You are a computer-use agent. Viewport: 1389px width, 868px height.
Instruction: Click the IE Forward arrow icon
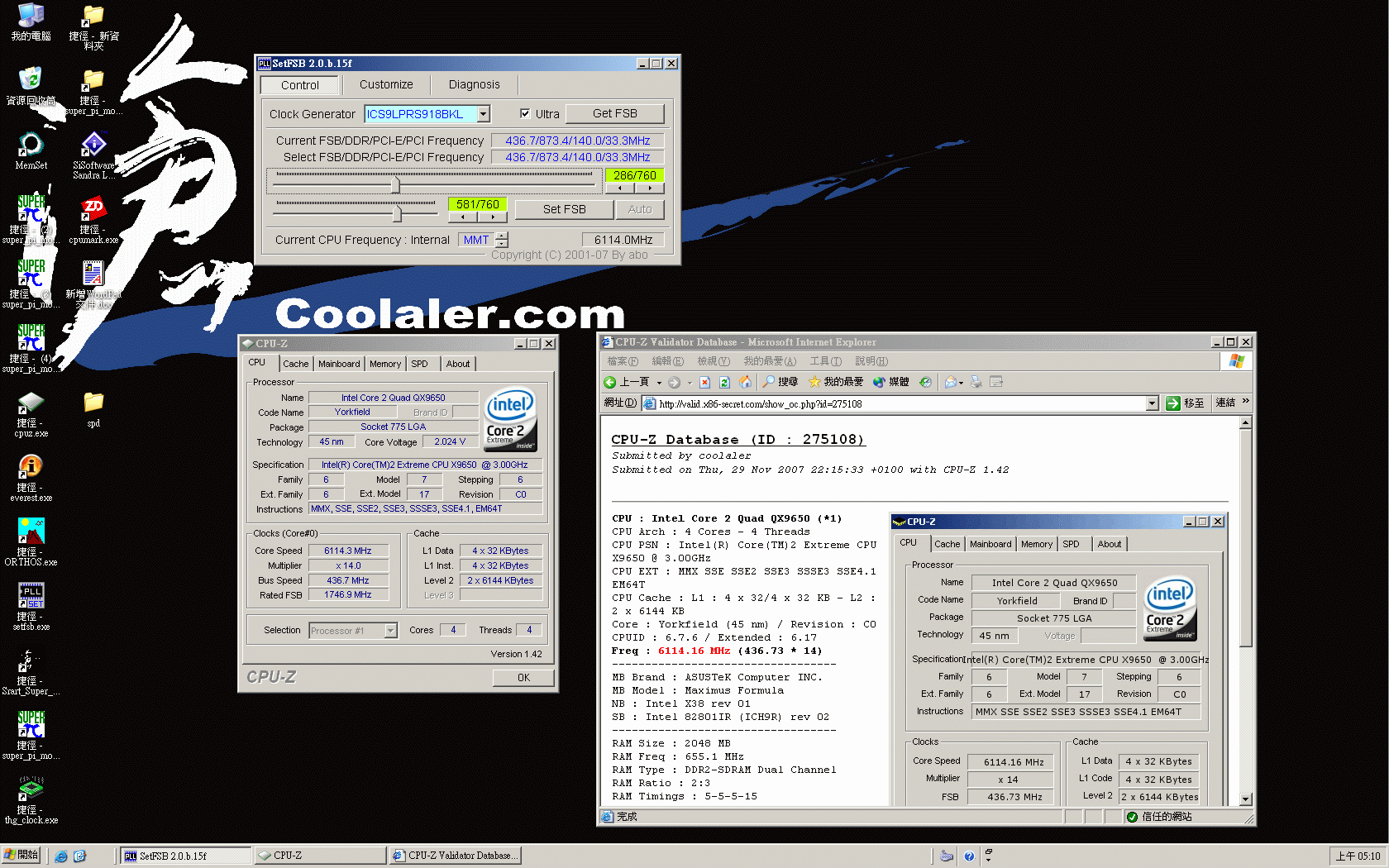674,382
